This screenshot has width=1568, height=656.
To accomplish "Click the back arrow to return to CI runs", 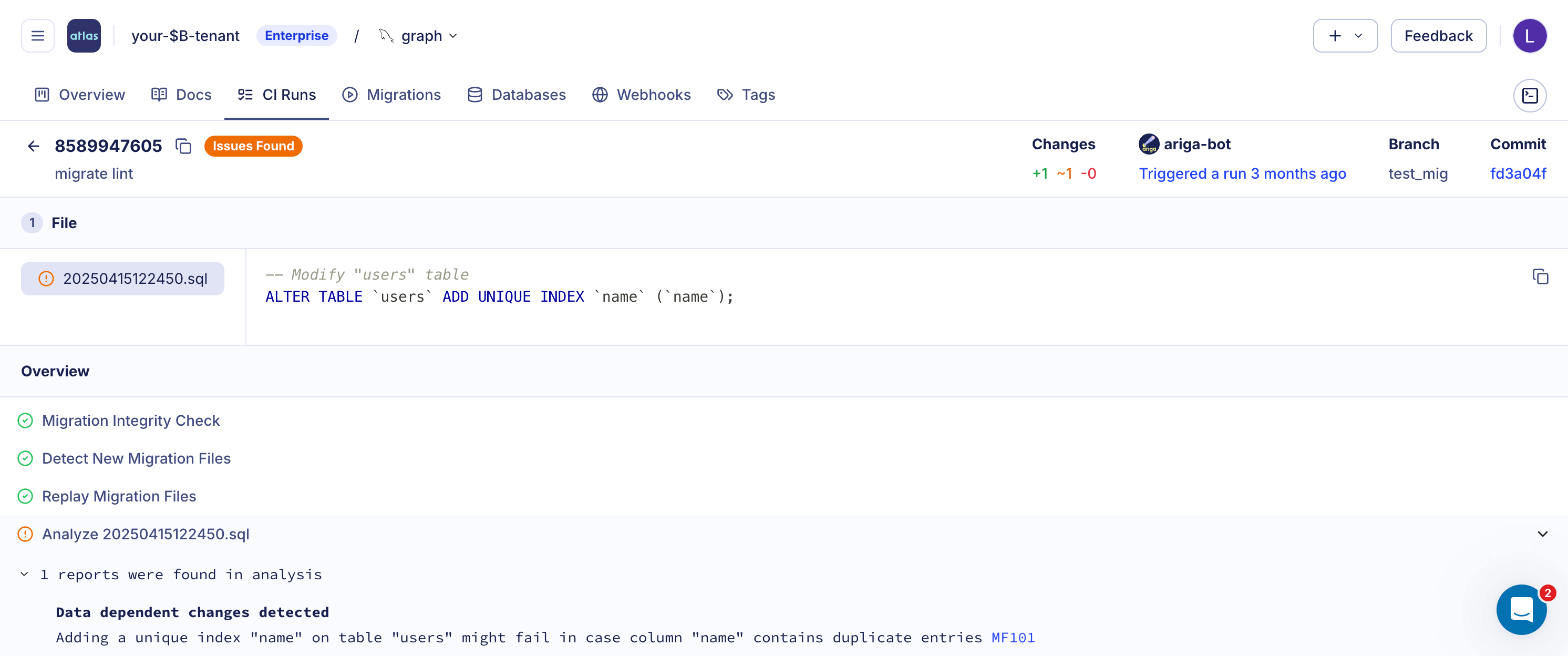I will [x=33, y=146].
